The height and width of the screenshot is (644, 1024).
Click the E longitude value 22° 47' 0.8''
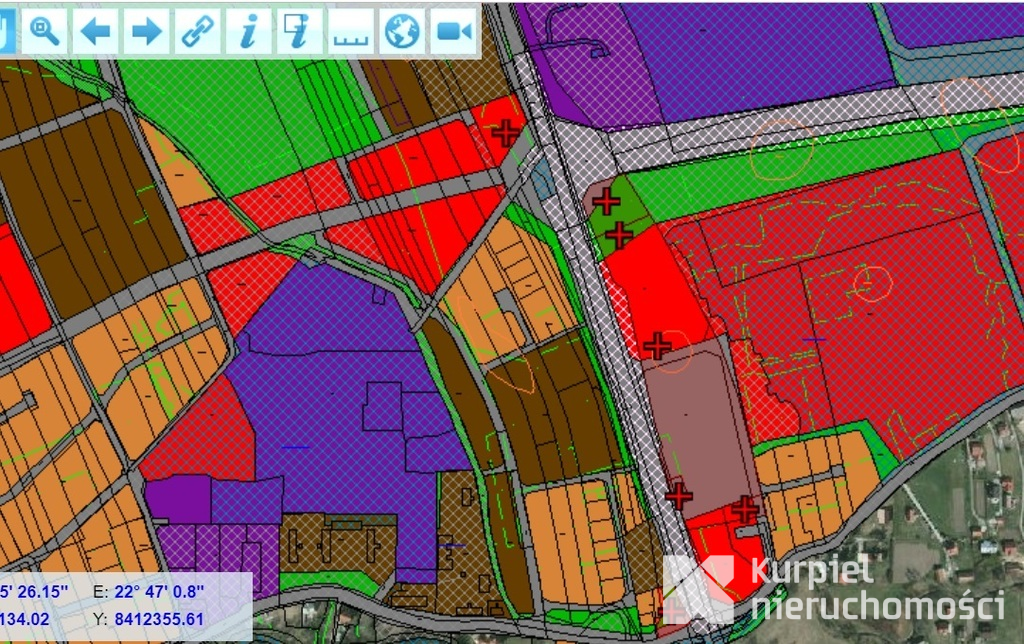[159, 592]
